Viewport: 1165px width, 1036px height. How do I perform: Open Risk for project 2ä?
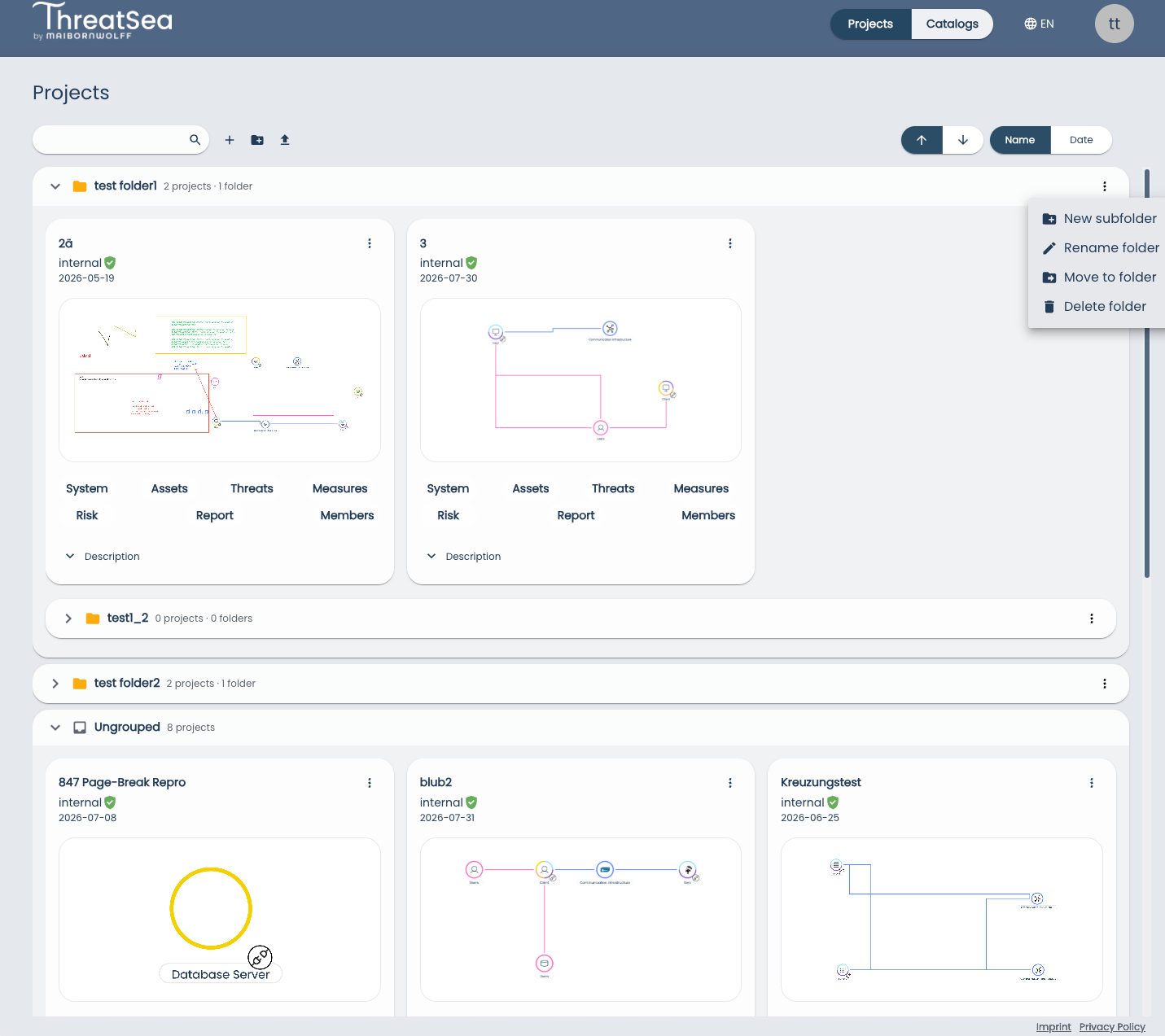(x=87, y=515)
